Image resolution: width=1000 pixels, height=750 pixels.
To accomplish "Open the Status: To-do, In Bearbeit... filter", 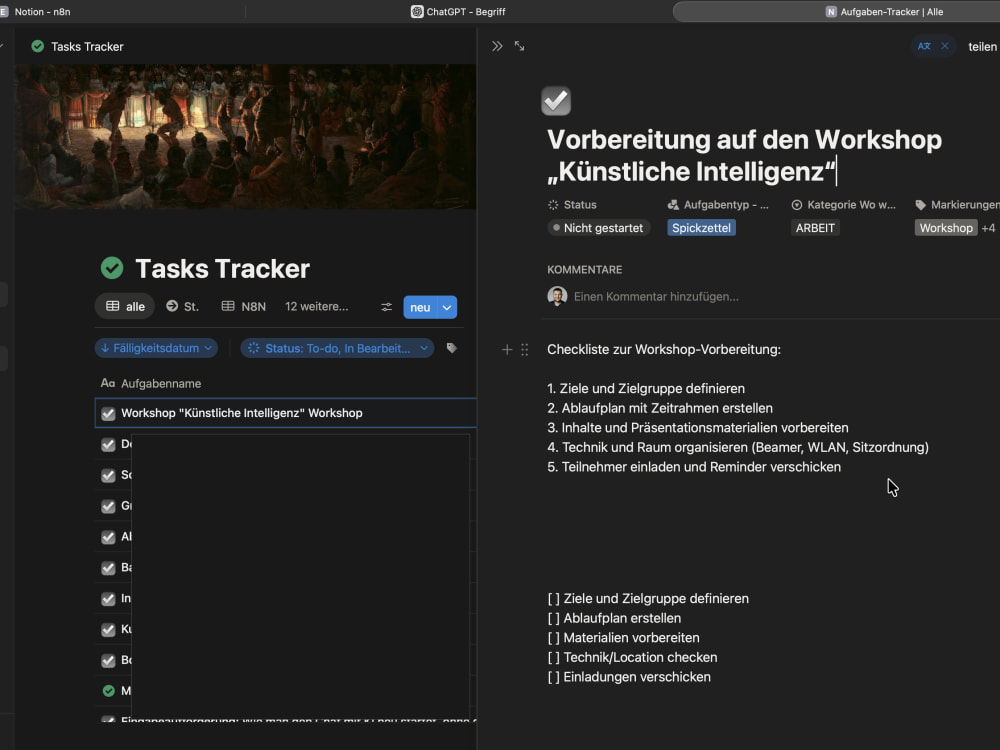I will coord(337,348).
